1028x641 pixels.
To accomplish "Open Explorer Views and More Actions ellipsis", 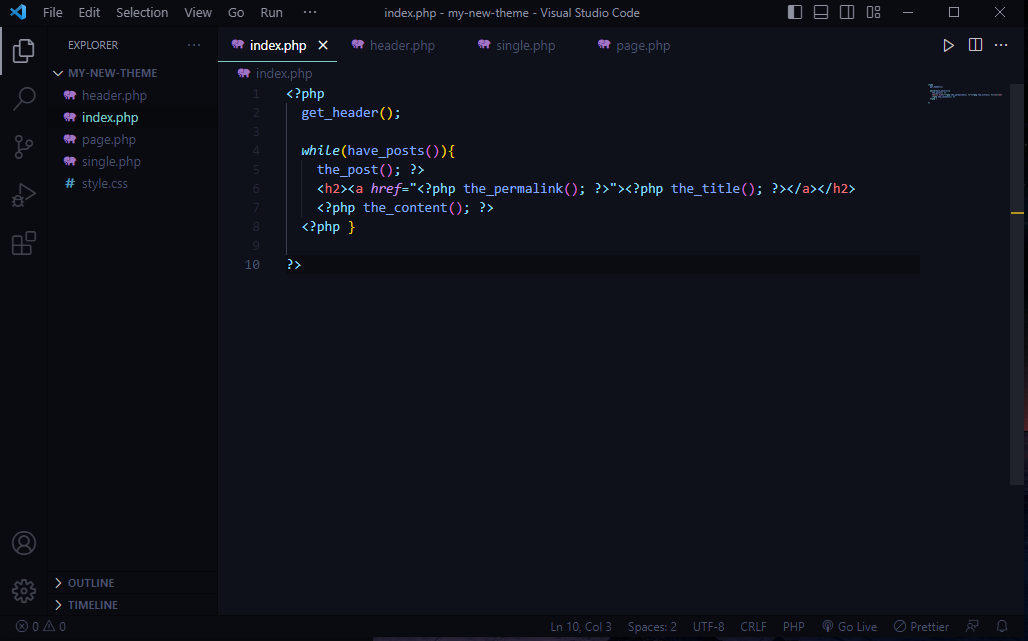I will (194, 45).
